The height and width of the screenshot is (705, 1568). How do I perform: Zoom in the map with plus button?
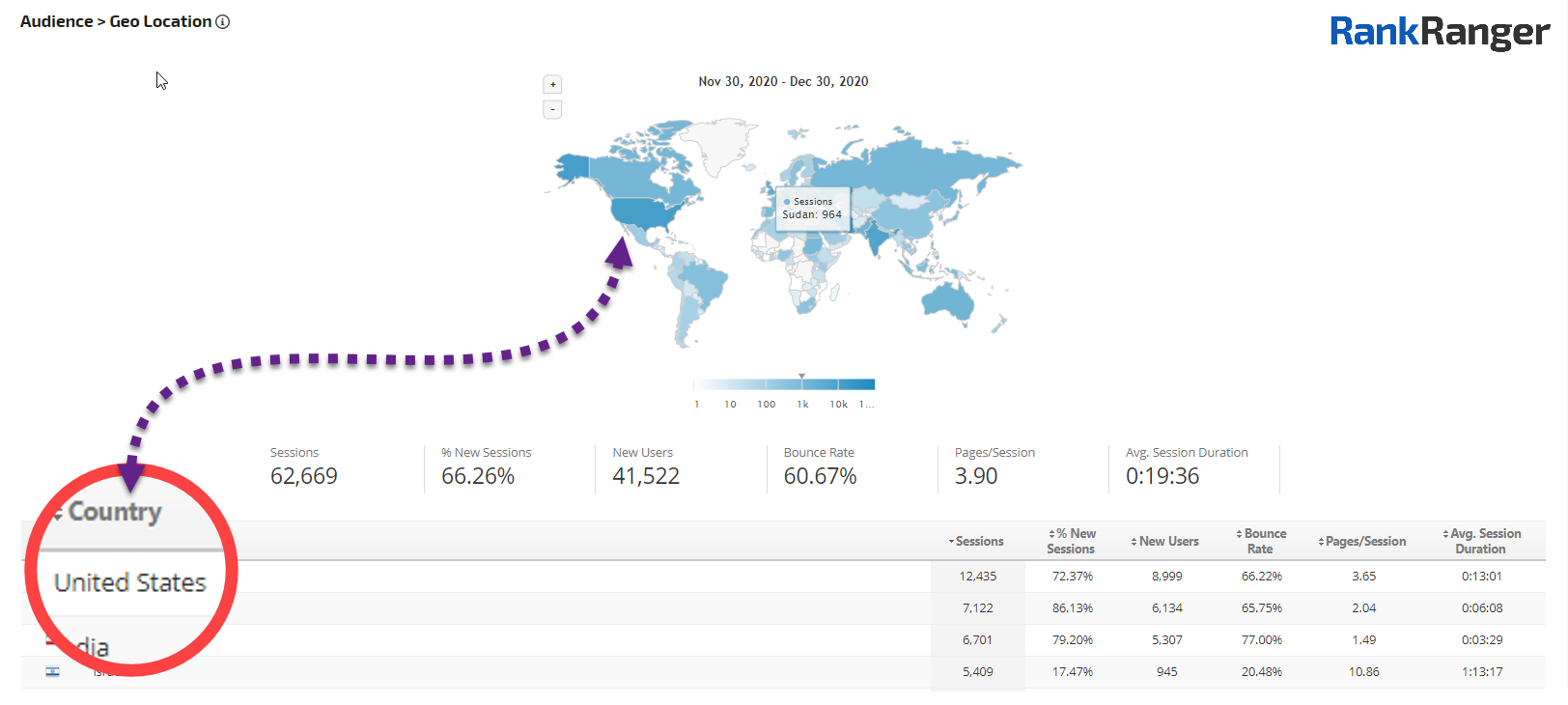point(552,85)
